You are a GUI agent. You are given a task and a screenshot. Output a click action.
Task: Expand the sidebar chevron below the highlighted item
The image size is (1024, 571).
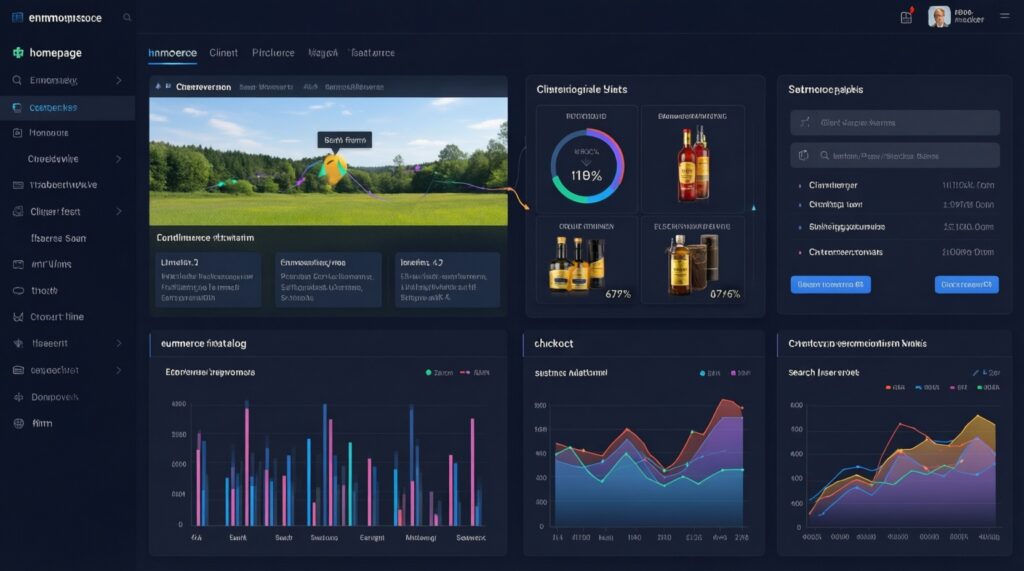coord(119,159)
